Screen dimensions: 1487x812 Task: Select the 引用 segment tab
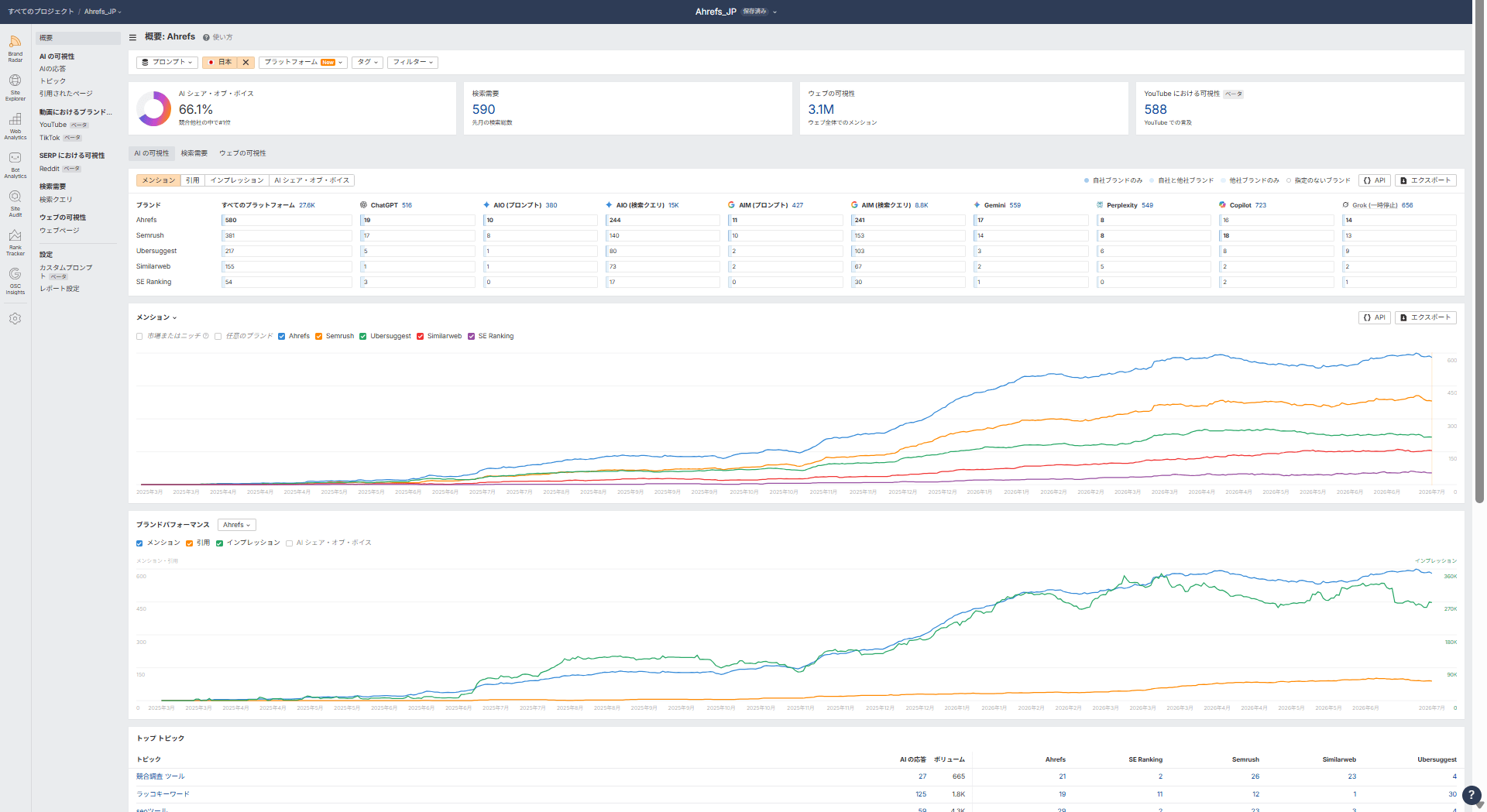pos(193,180)
